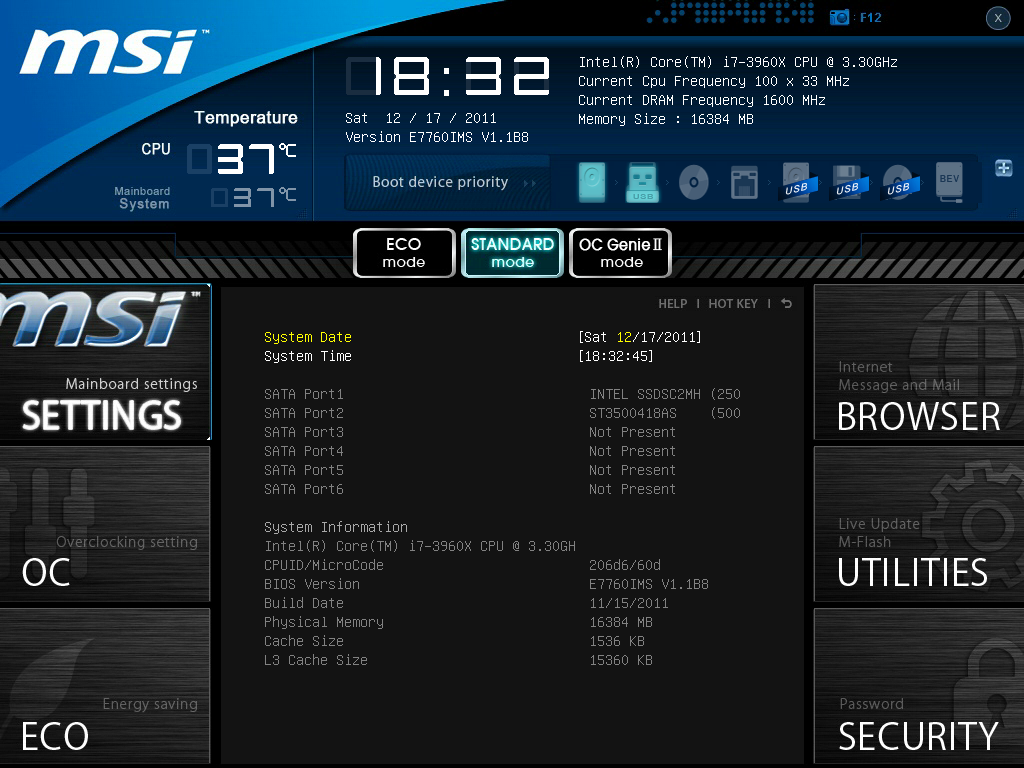Open the ECO energy saving panel
Viewport: 1024px width, 768px height.
105,686
